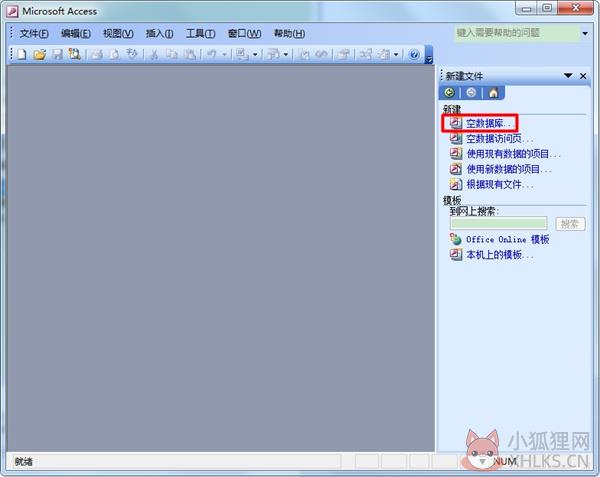Click the 新建文件 task pane title

[x=464, y=76]
